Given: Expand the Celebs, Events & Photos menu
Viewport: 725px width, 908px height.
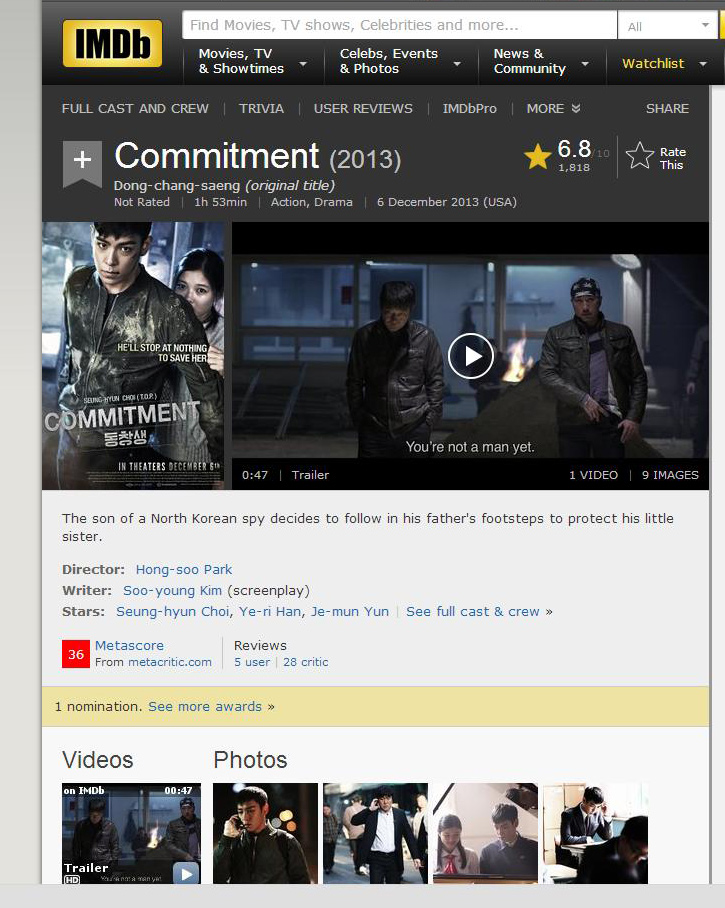Looking at the screenshot, I should [400, 61].
